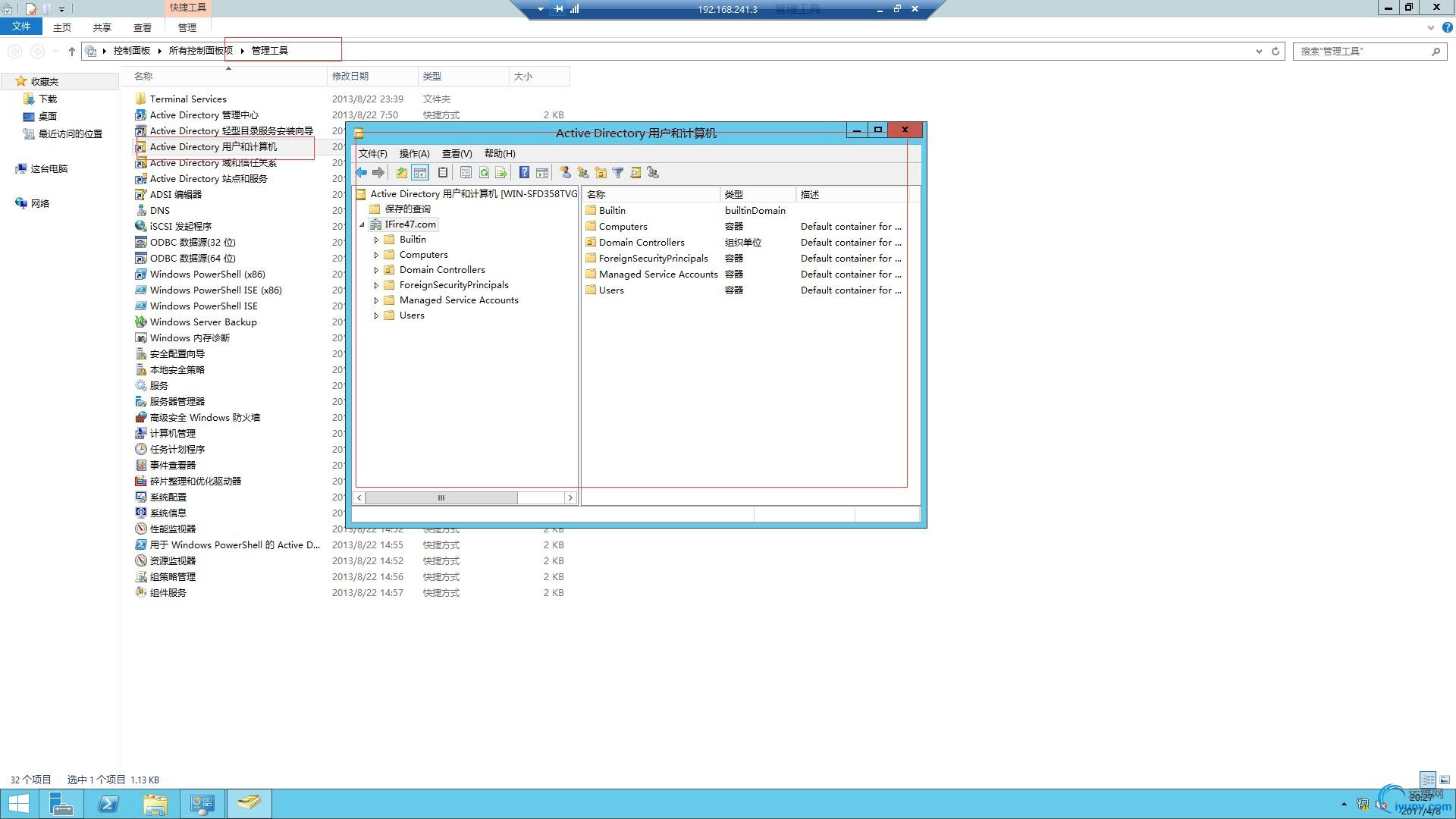Click the Export List toolbar icon
The width and height of the screenshot is (1456, 819).
tap(501, 173)
